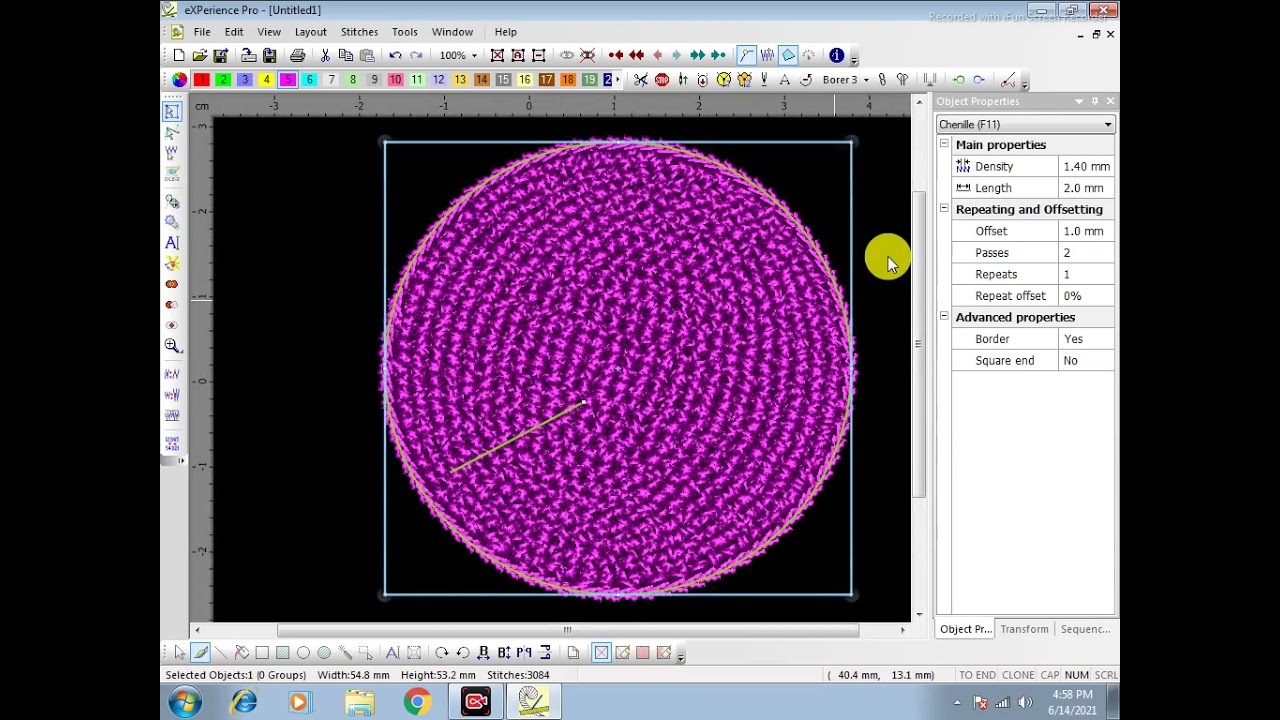
Task: Click the Undo arrow icon
Action: click(396, 56)
